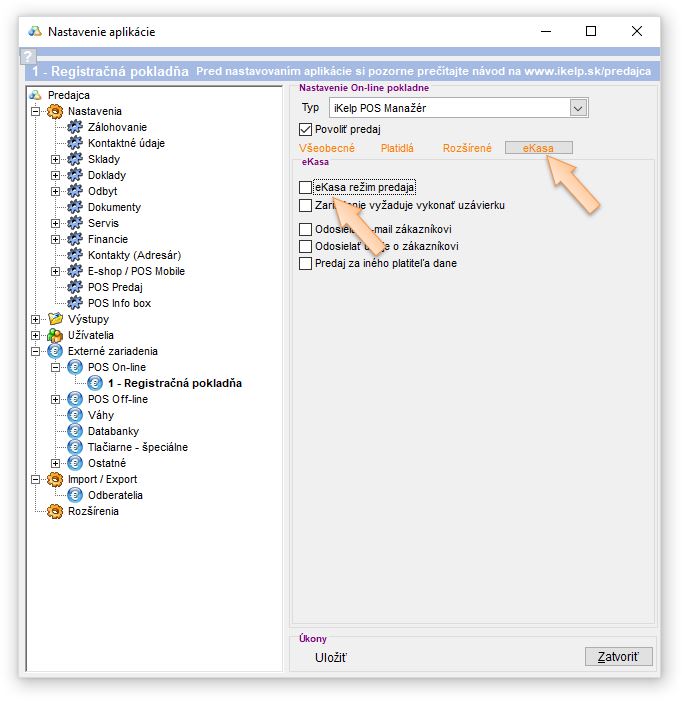Click the Rozšírenia gear icon
Image resolution: width=682 pixels, height=702 pixels.
click(55, 511)
